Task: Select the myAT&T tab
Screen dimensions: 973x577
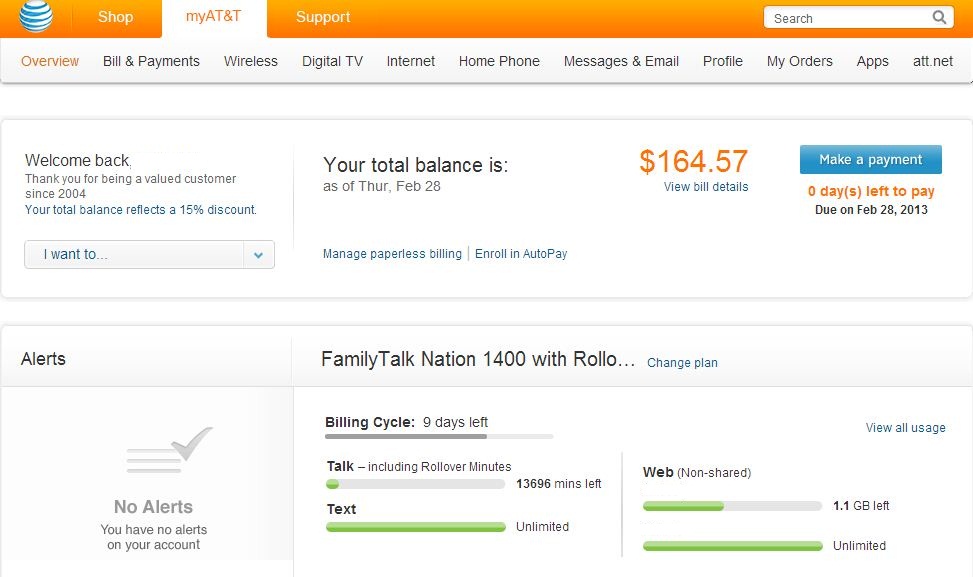Action: coord(213,17)
